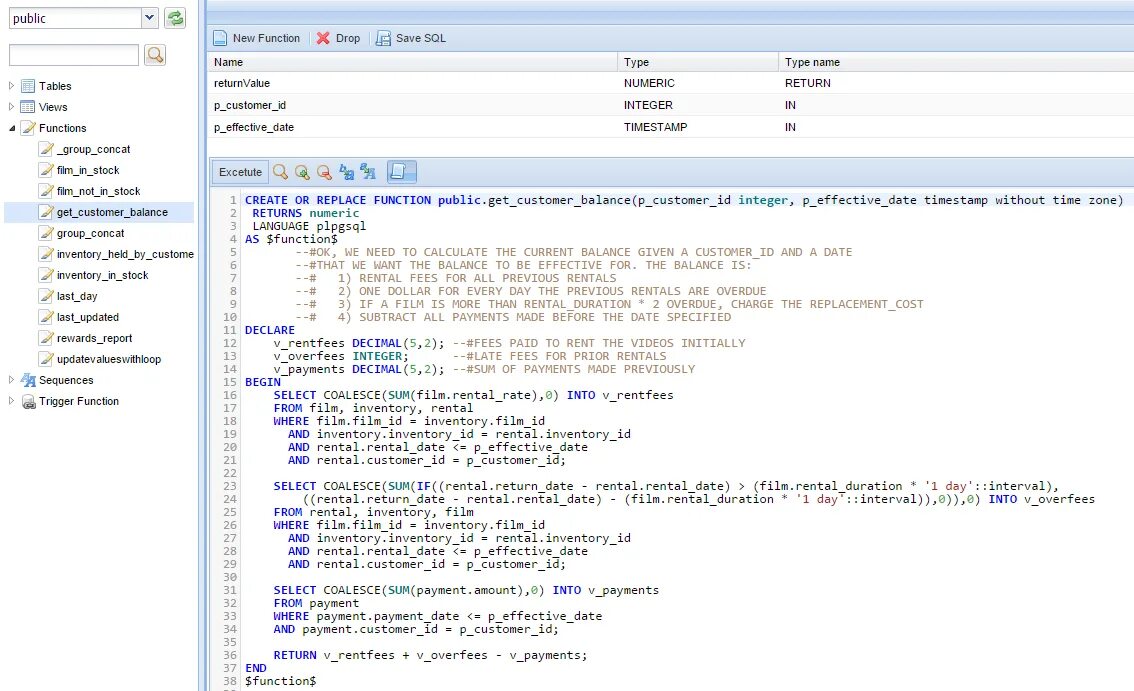Click the red Drop X icon
This screenshot has width=1134, height=691.
click(x=323, y=38)
